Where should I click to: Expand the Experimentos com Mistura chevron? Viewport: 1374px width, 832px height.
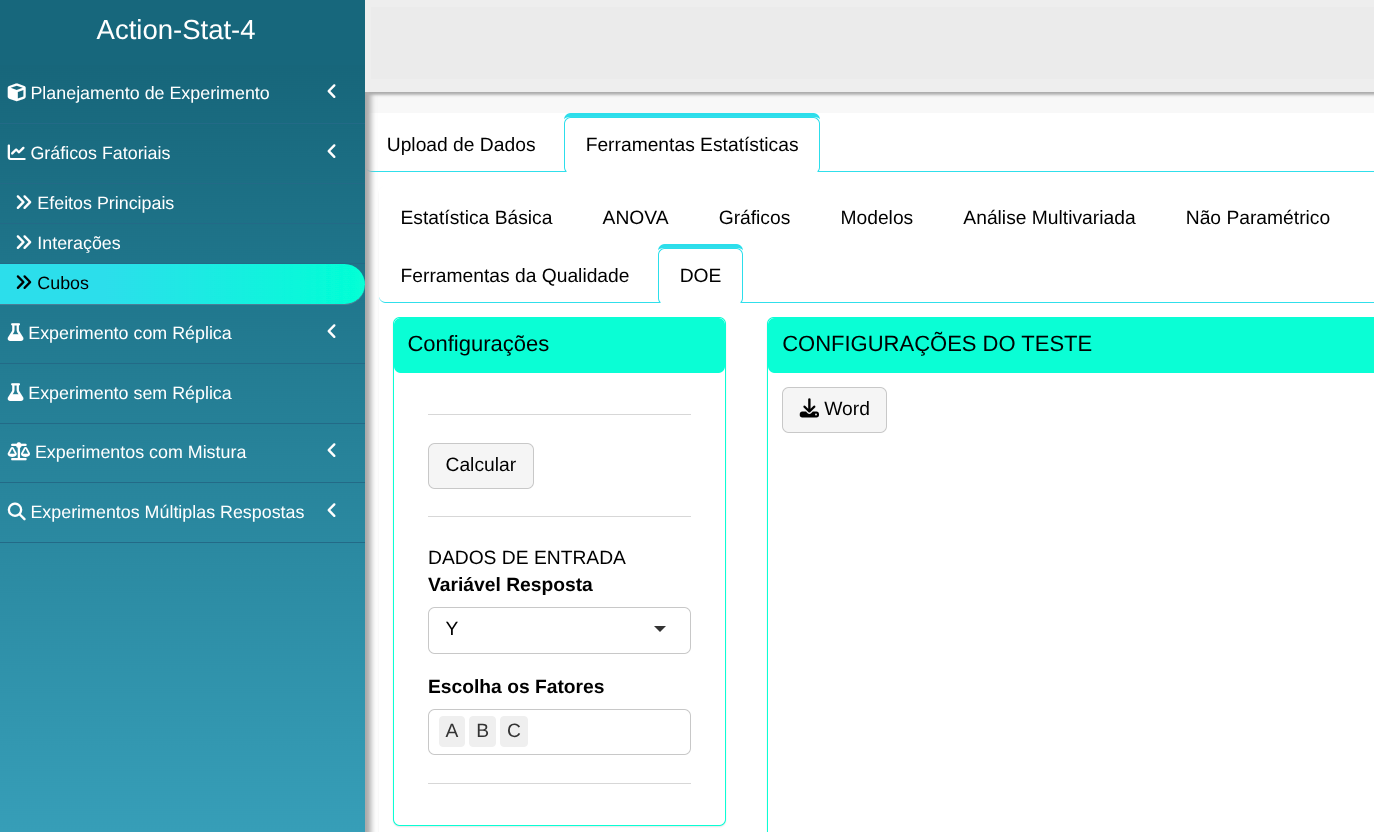point(332,451)
